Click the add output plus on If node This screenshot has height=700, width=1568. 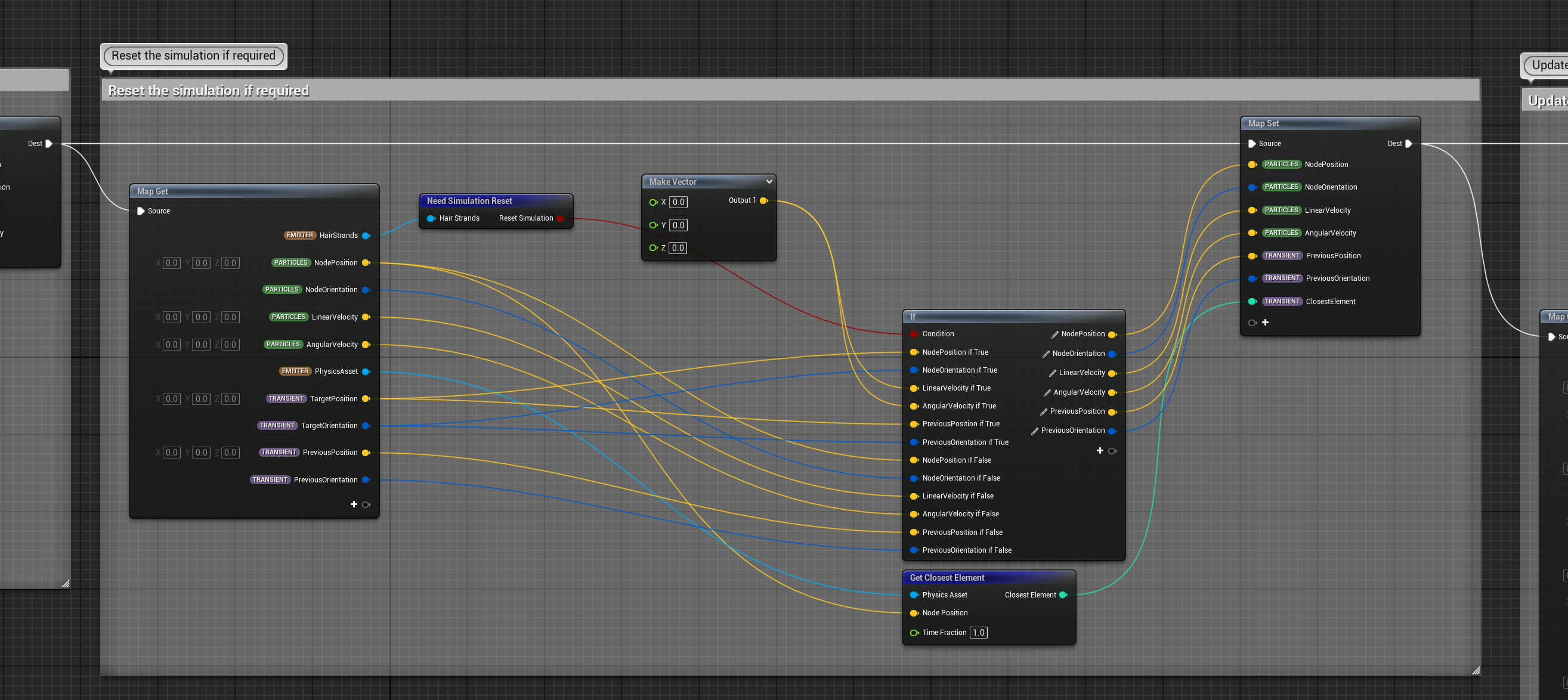click(x=1099, y=450)
